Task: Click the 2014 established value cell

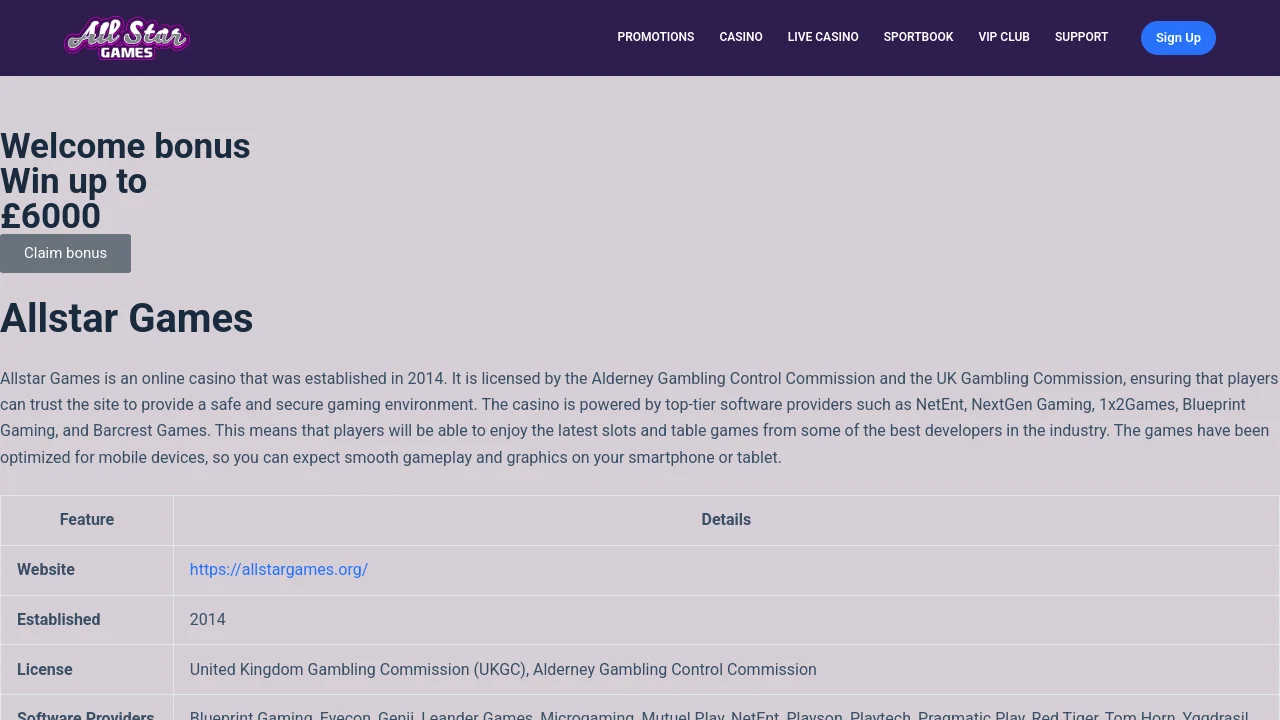Action: point(207,619)
